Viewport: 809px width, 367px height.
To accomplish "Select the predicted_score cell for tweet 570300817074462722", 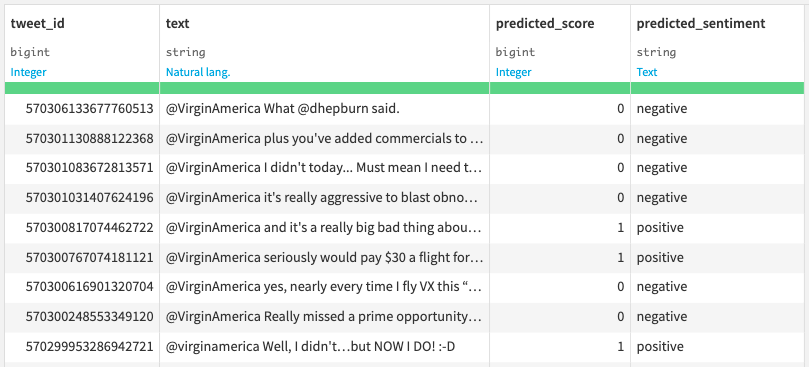I will click(x=560, y=228).
